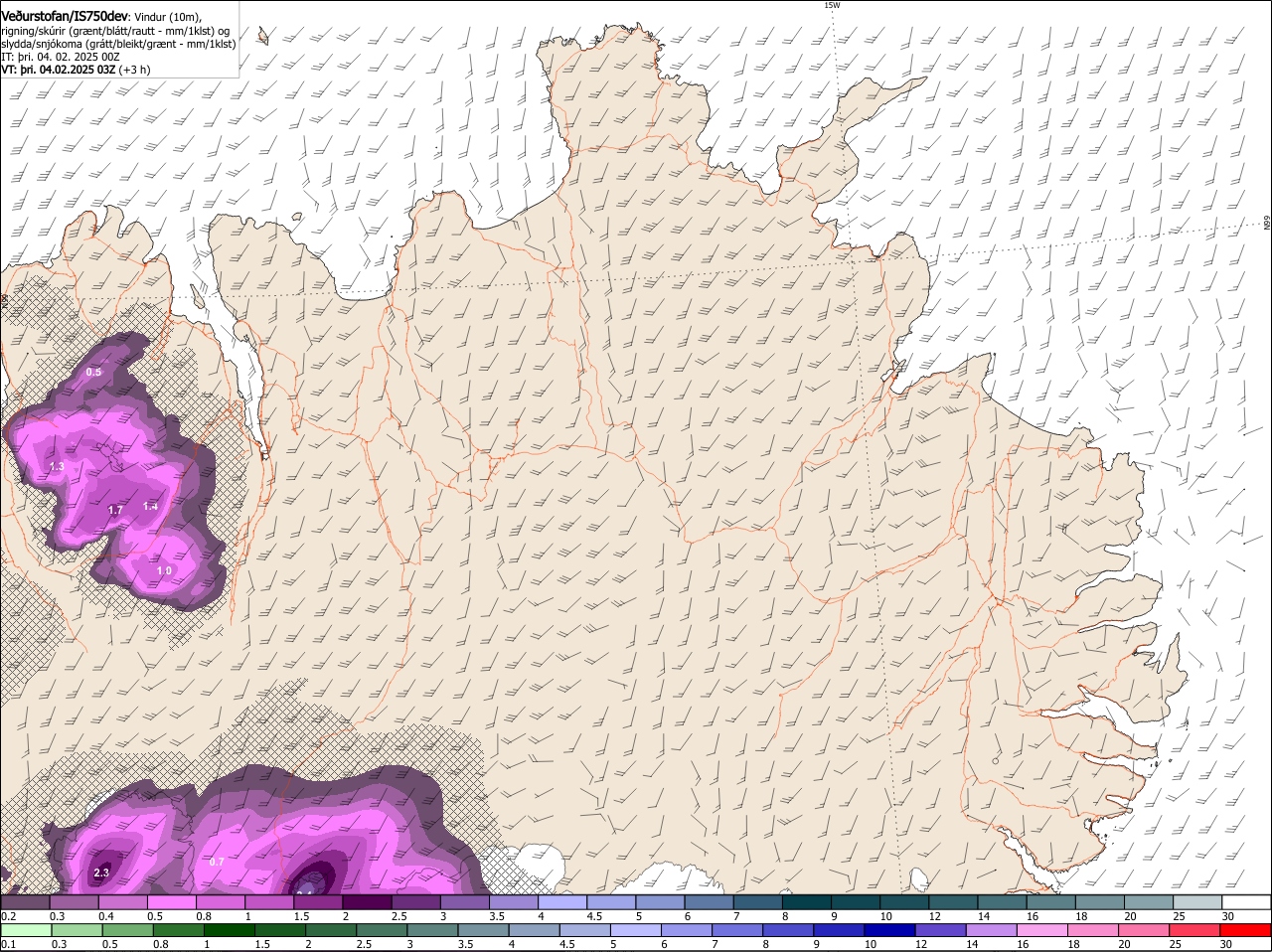Click the 0.5 precipitation value on the map
Viewport: 1272px width, 952px height.
[93, 372]
